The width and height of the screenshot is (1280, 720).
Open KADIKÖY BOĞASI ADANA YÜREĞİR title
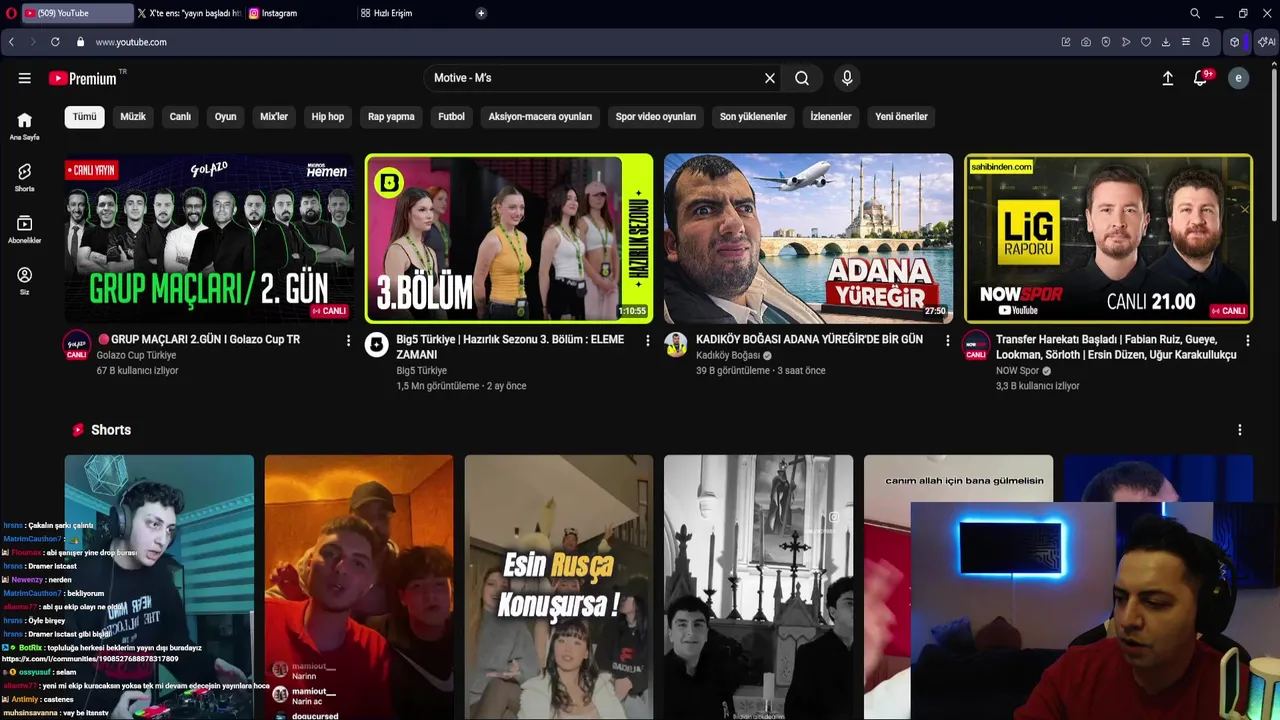(x=809, y=339)
